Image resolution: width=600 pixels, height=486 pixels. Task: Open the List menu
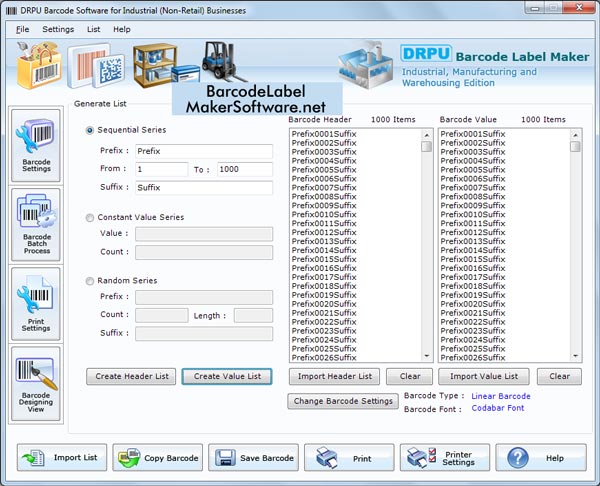(x=93, y=29)
